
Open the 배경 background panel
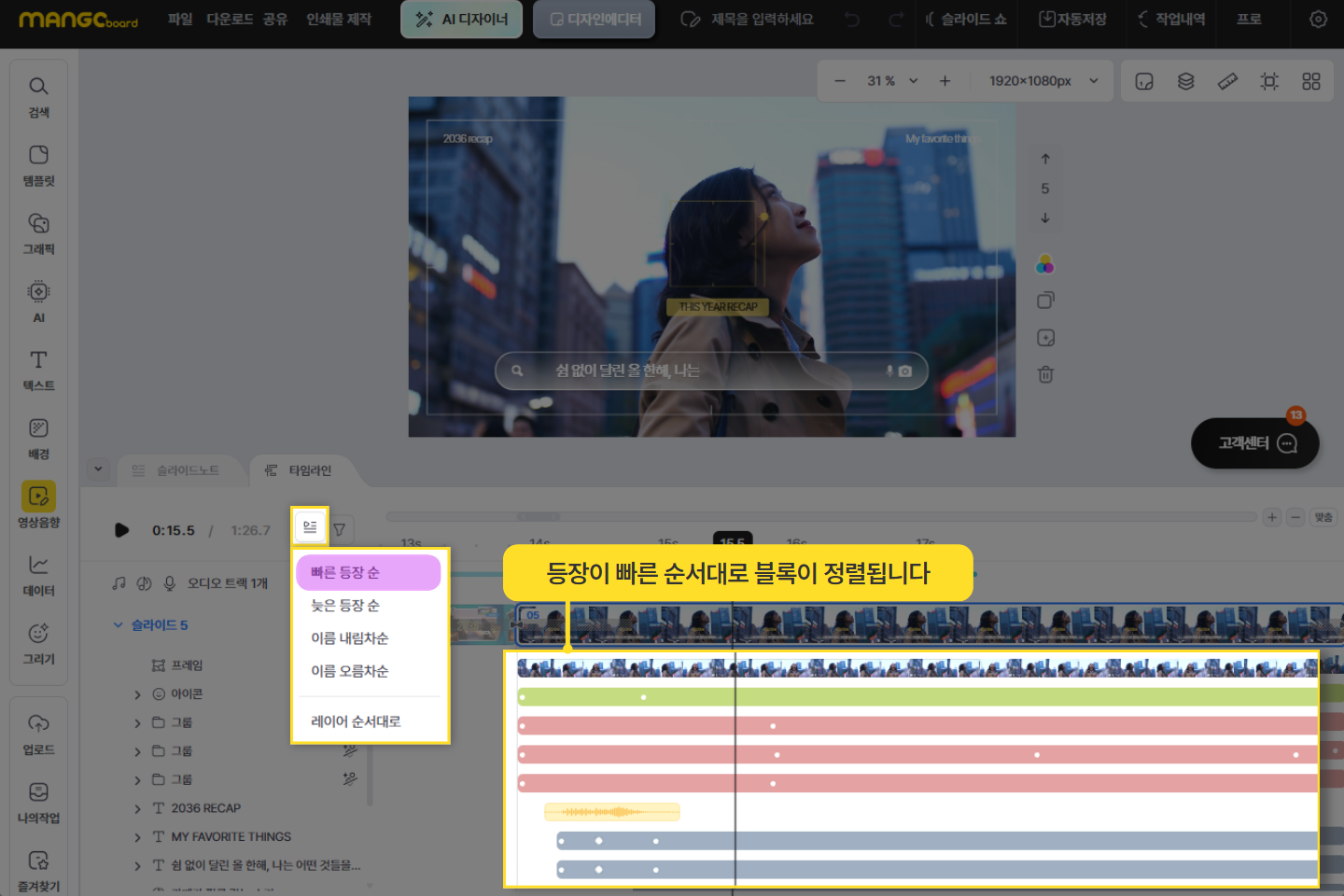[38, 437]
